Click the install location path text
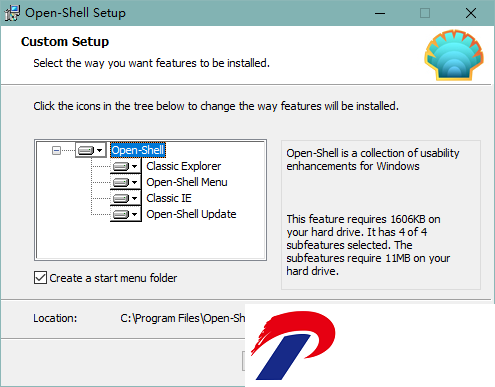 [x=183, y=318]
